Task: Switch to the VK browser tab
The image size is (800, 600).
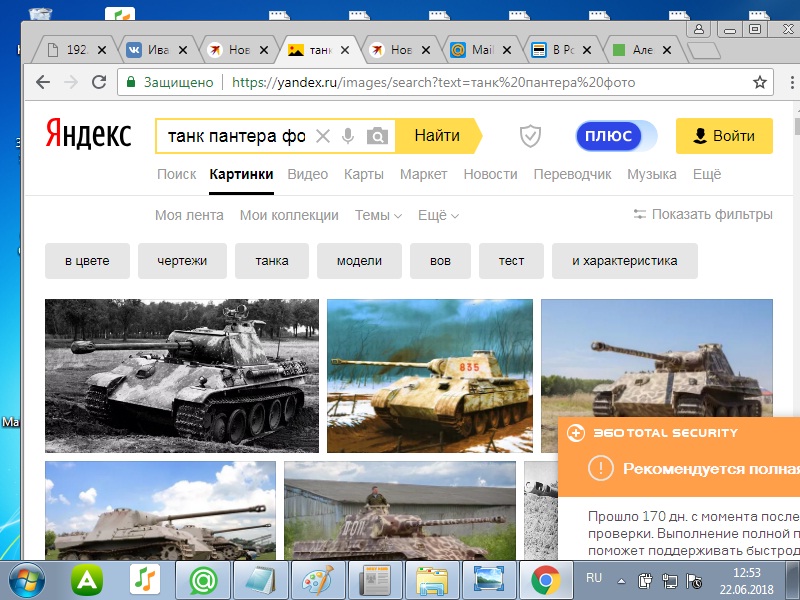Action: (x=156, y=50)
